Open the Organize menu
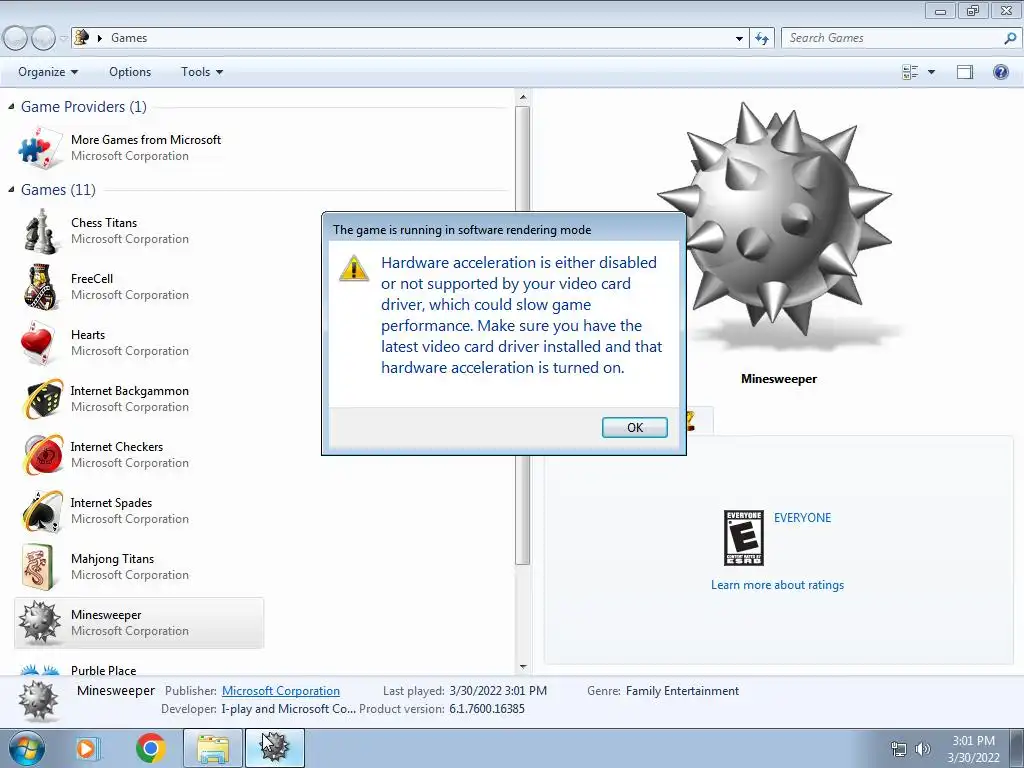This screenshot has height=768, width=1024. coord(48,72)
